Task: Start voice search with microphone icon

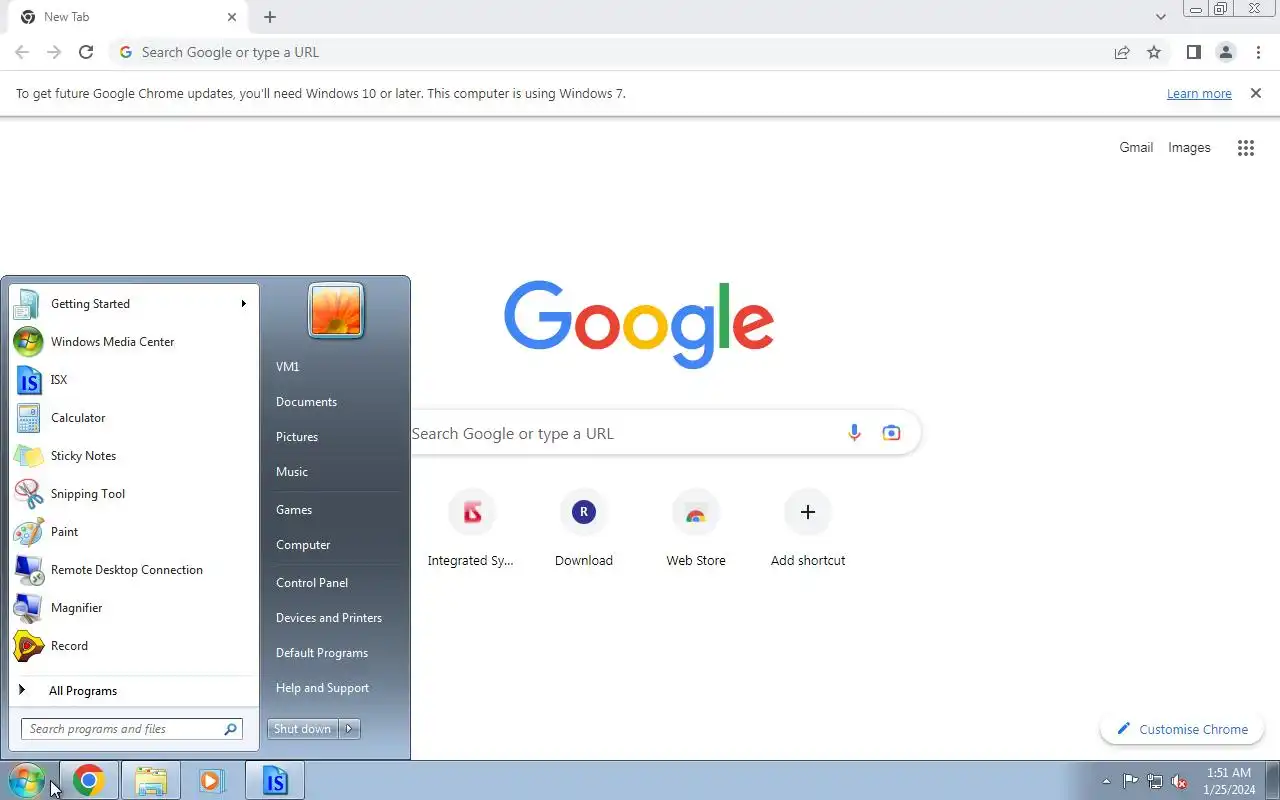Action: point(854,433)
